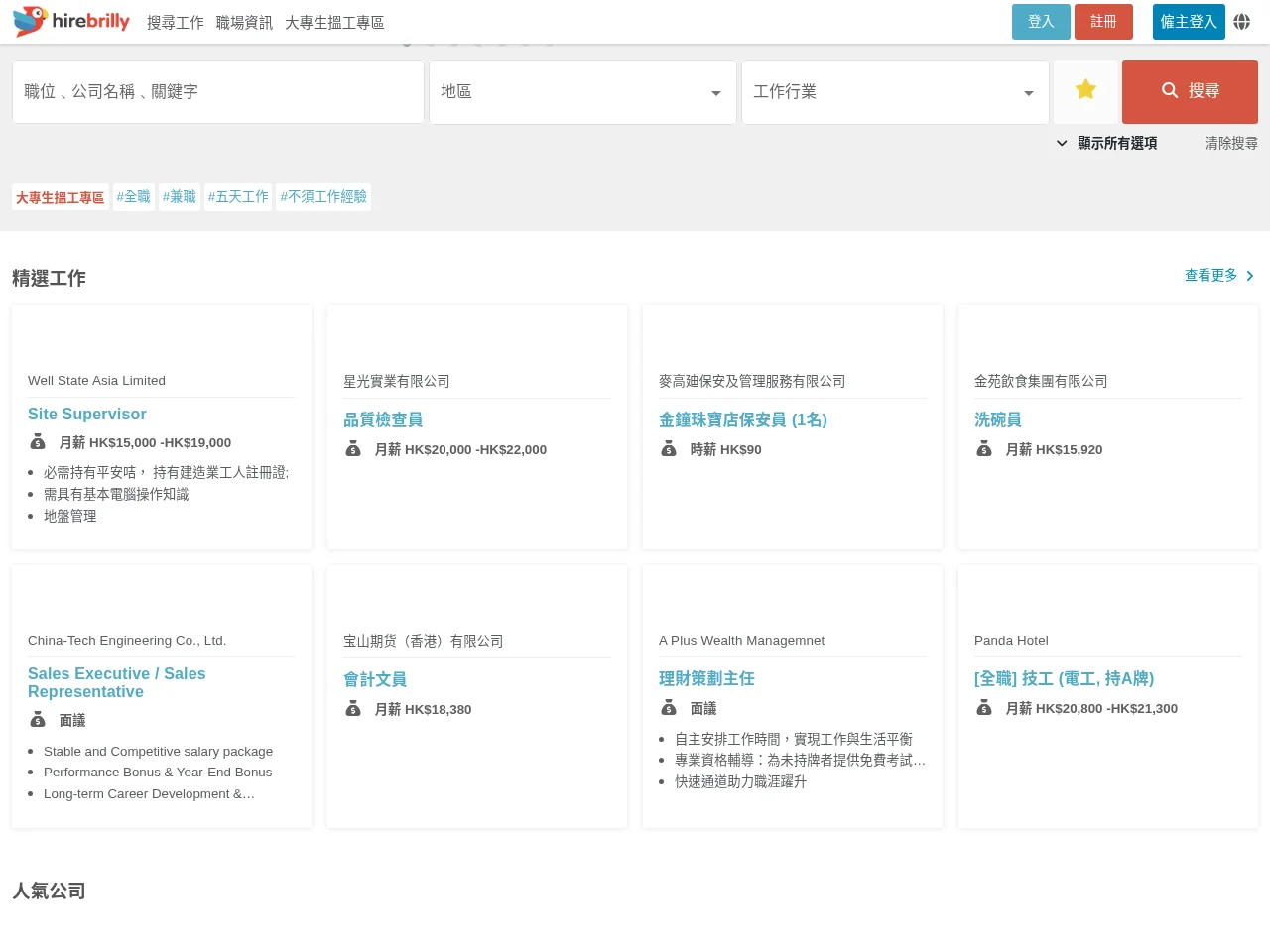The width and height of the screenshot is (1270, 952).
Task: Open the 工作行業 dropdown
Action: [x=895, y=92]
